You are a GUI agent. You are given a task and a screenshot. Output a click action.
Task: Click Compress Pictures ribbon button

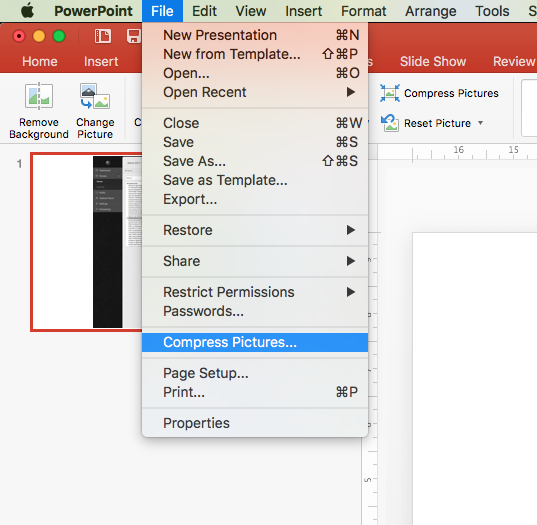[x=439, y=93]
